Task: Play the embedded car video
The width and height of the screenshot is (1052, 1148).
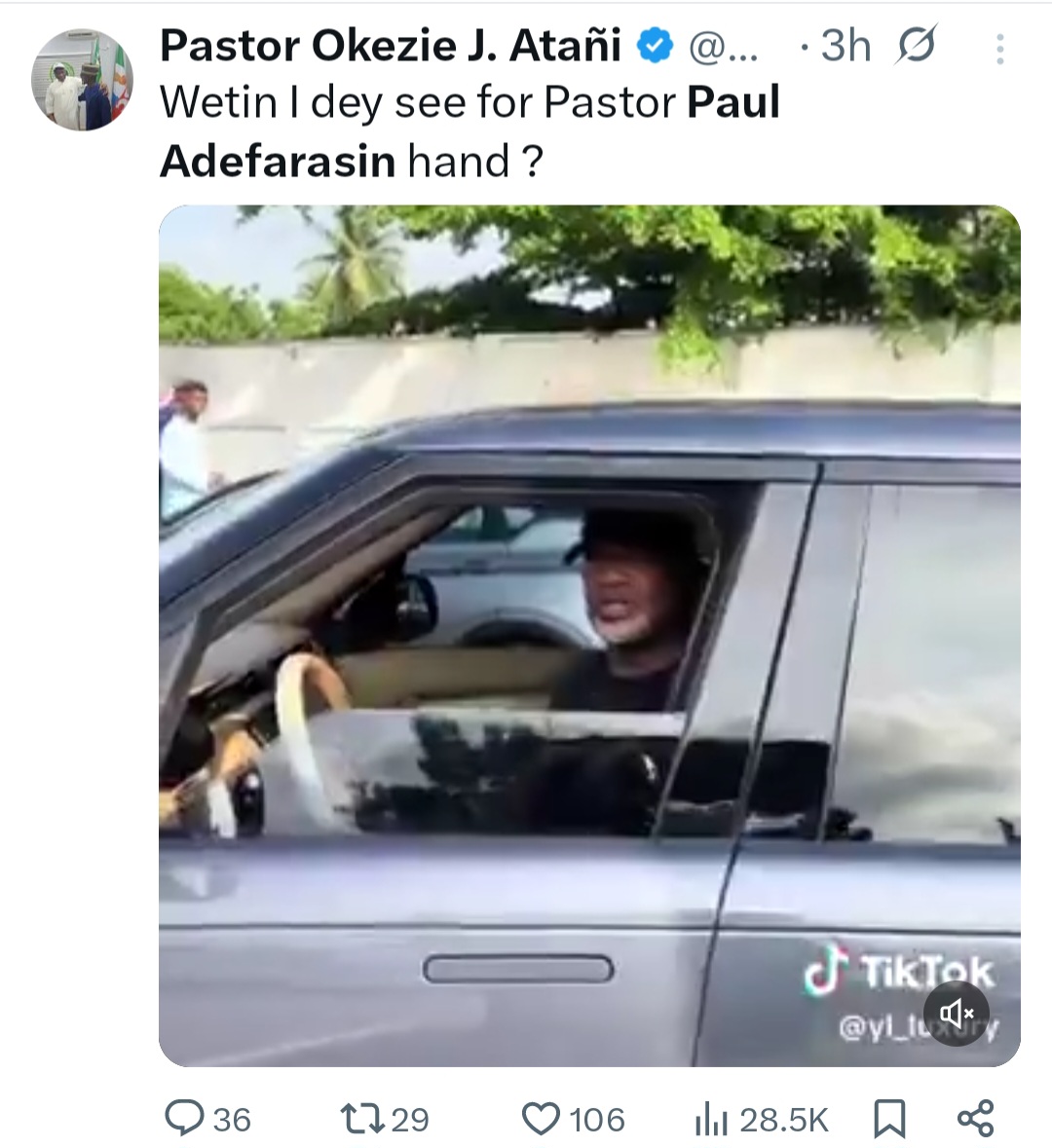Action: pos(588,635)
